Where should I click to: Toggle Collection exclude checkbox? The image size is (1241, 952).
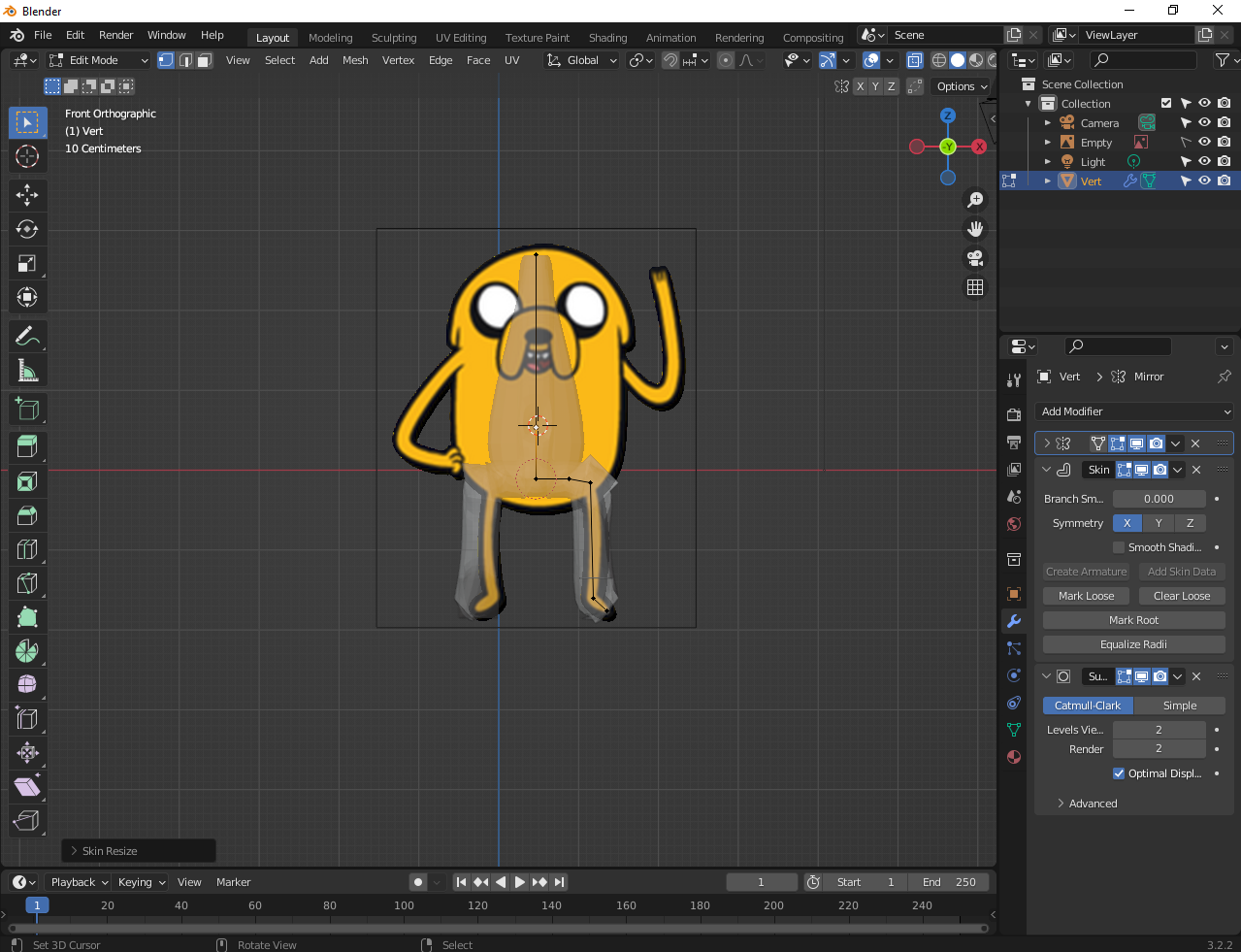(x=1166, y=104)
